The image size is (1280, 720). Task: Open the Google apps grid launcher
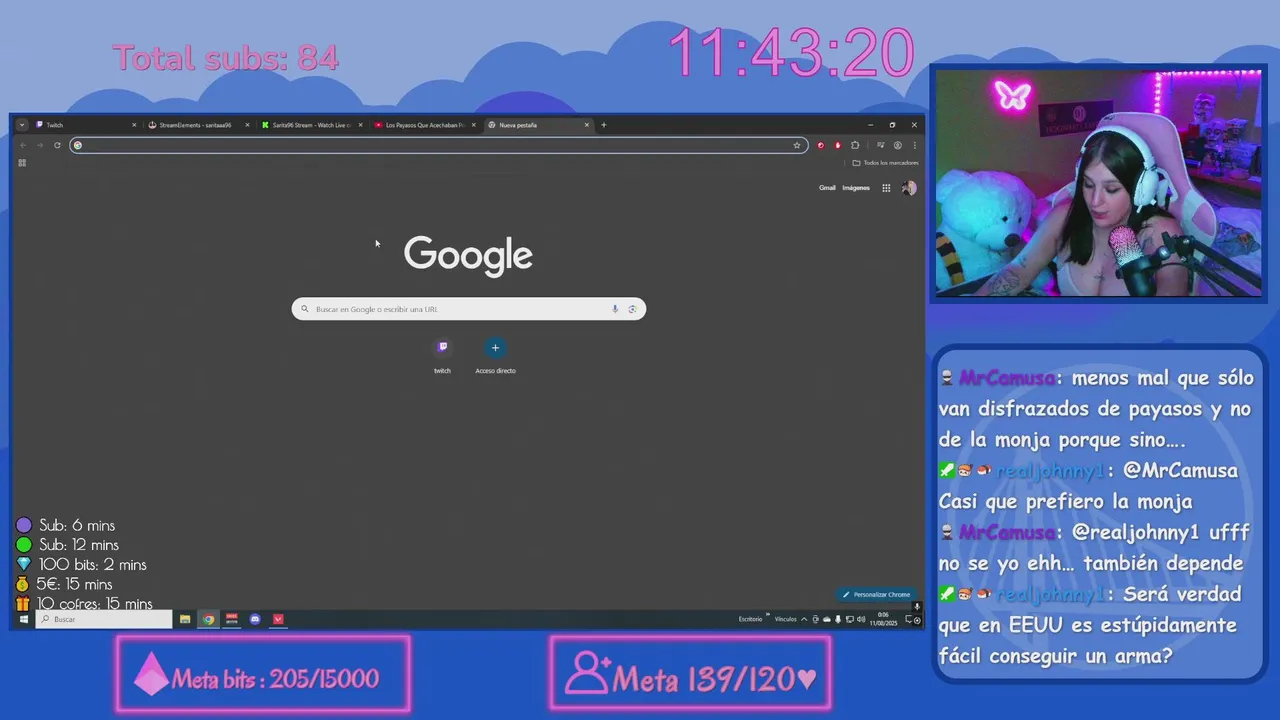886,188
